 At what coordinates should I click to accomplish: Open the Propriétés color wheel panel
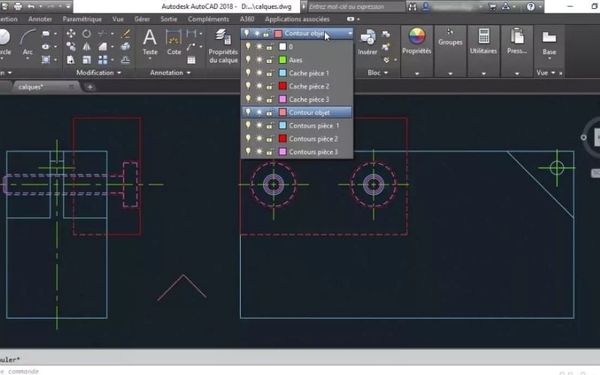[417, 41]
